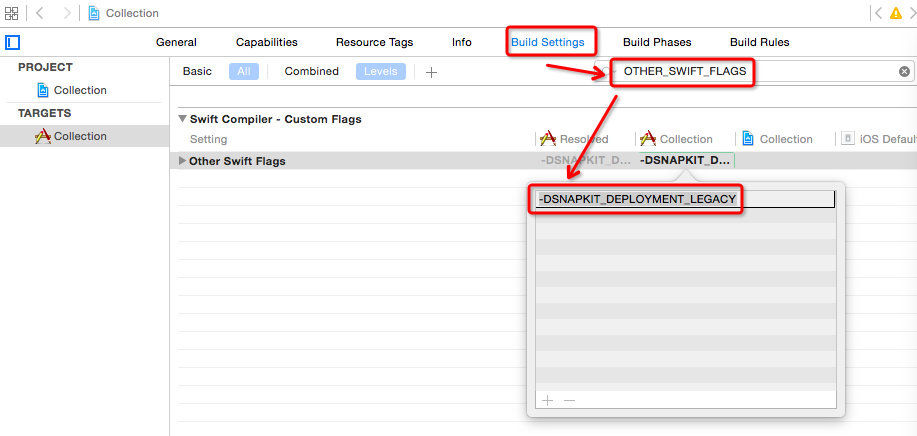Go back with the left navigation arrow
Screen dimensions: 917x436
pyautogui.click(x=40, y=13)
